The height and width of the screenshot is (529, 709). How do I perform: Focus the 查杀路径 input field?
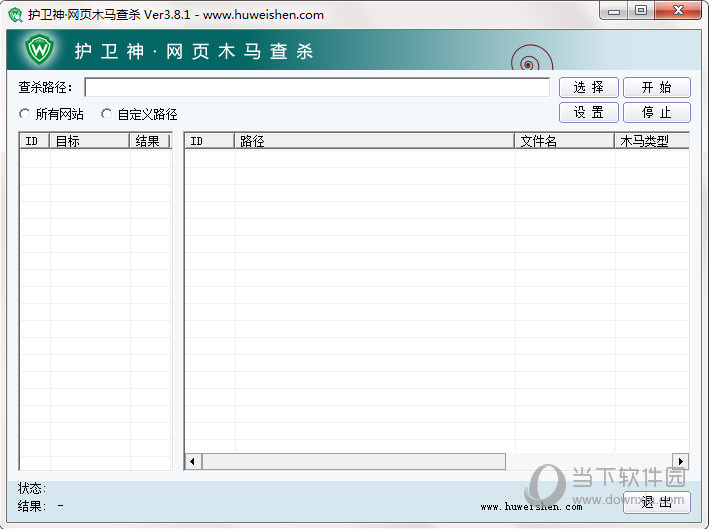317,87
